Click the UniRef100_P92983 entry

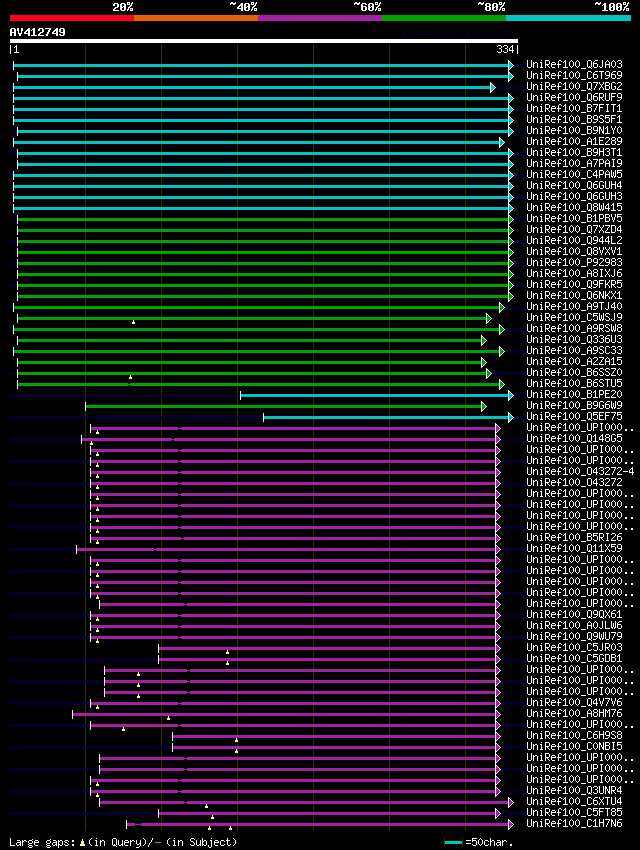click(574, 262)
